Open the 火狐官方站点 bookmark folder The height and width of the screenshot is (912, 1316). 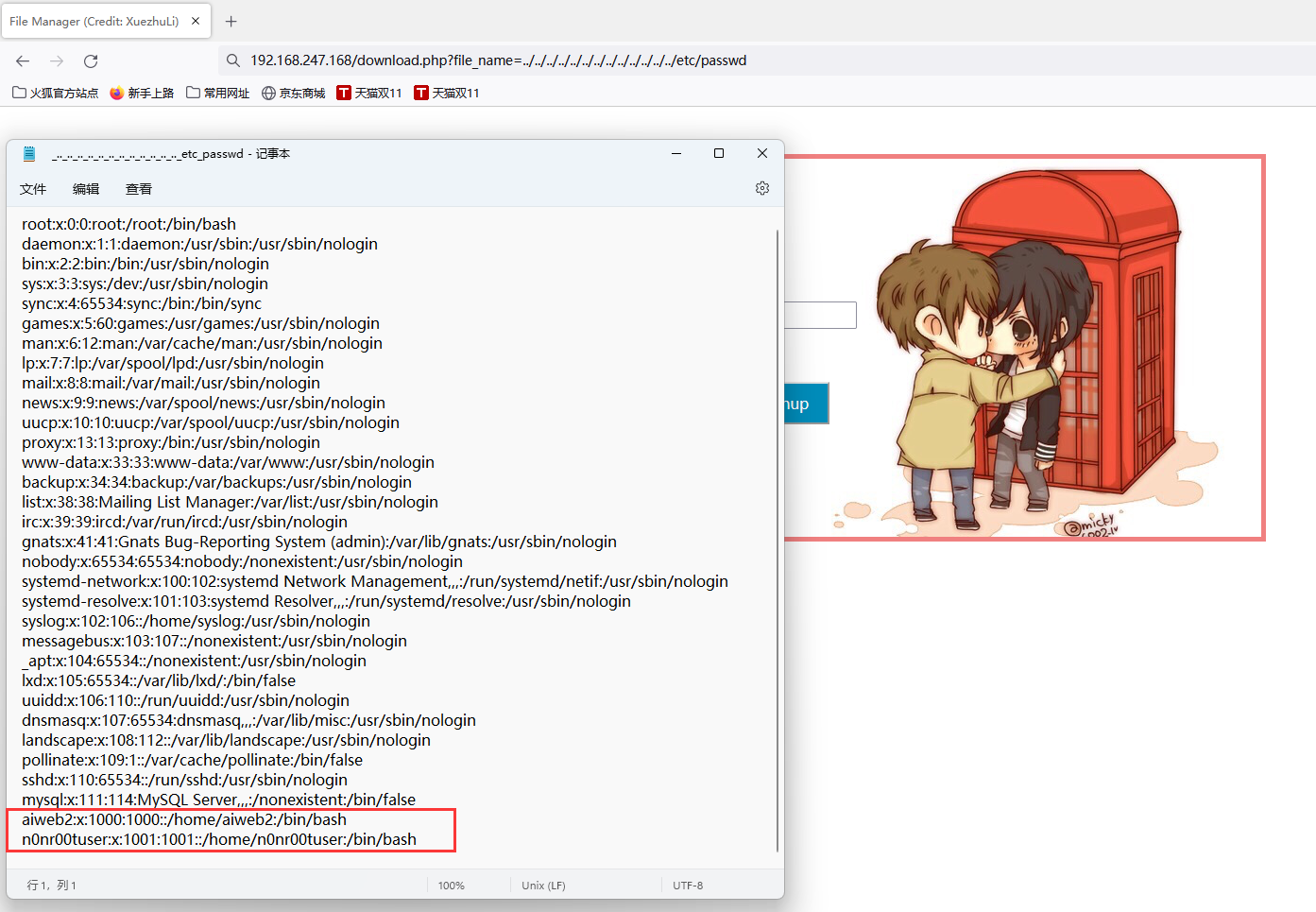pos(55,93)
